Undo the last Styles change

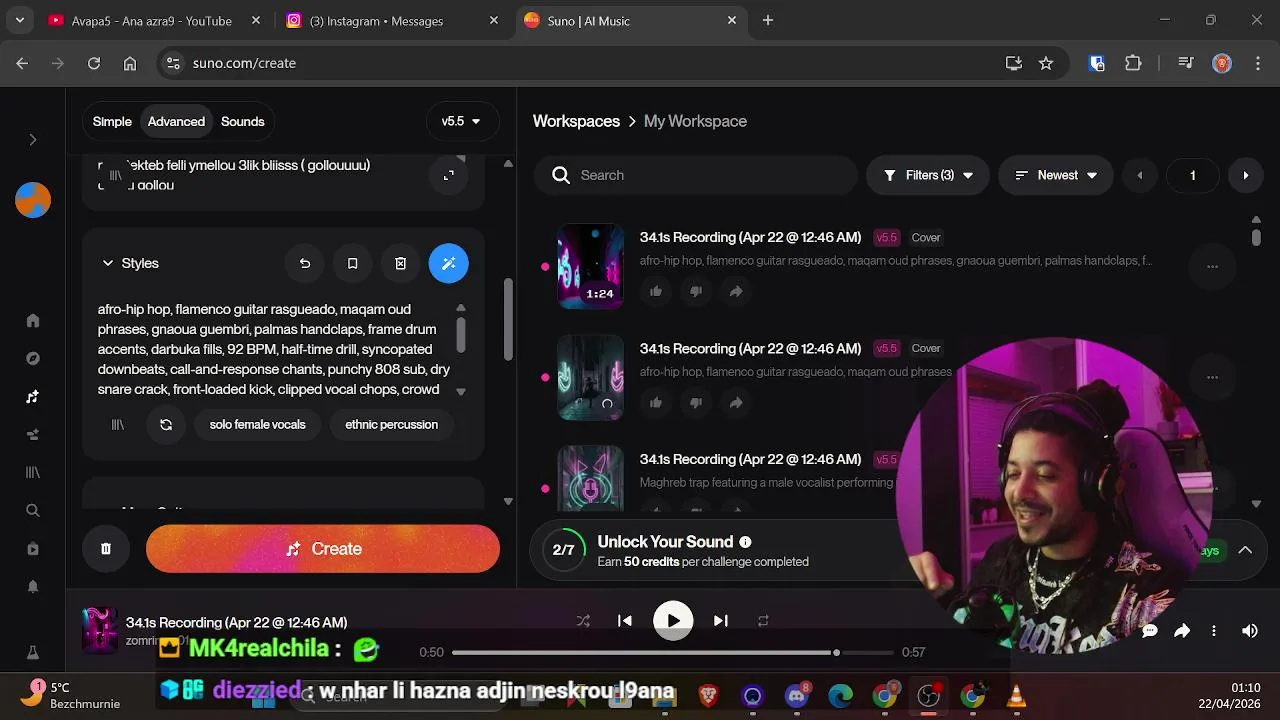305,263
